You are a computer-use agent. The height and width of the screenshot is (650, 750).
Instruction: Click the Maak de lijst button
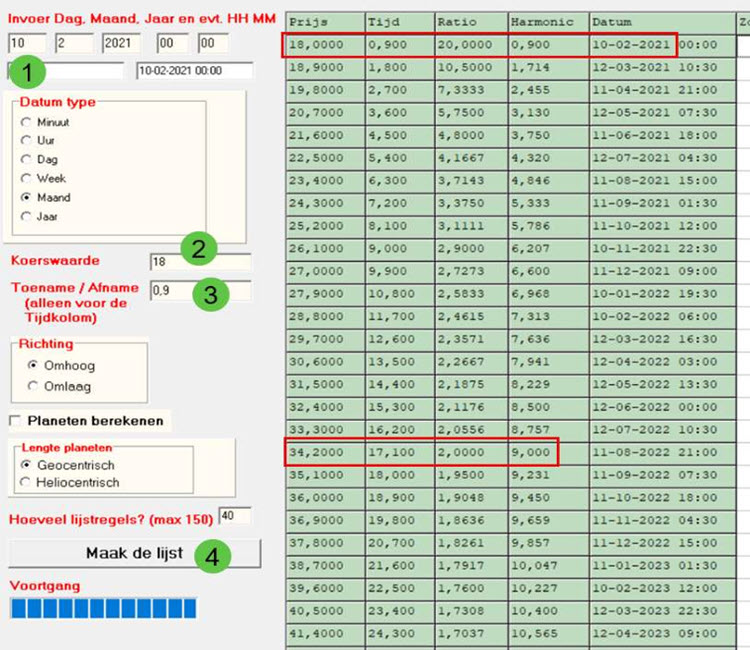point(135,553)
